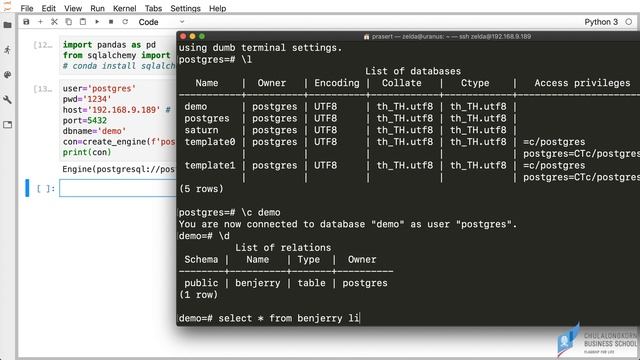
Task: Click the code line dbname='demo'
Action: click(94, 131)
